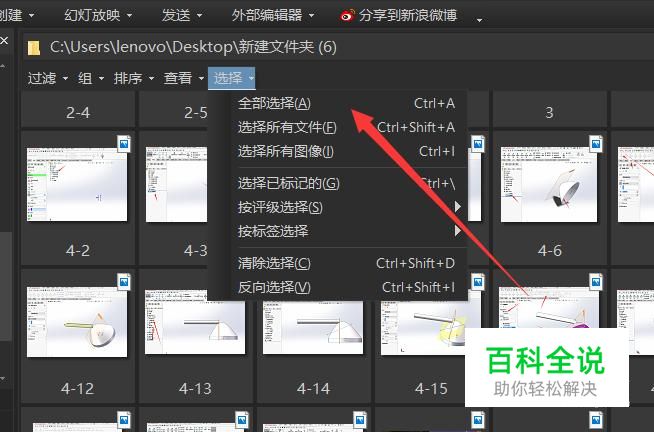Open the 幻灯放映 dropdown
This screenshot has height=432, width=654.
pos(98,15)
